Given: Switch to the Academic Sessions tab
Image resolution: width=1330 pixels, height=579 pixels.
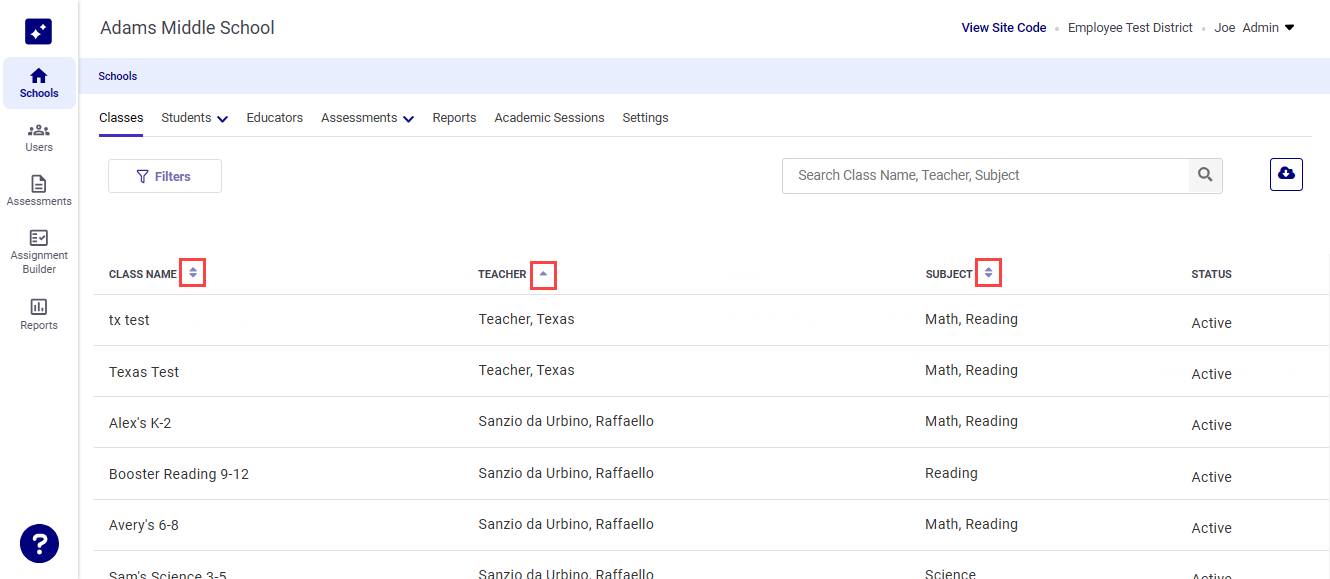Looking at the screenshot, I should click(549, 118).
